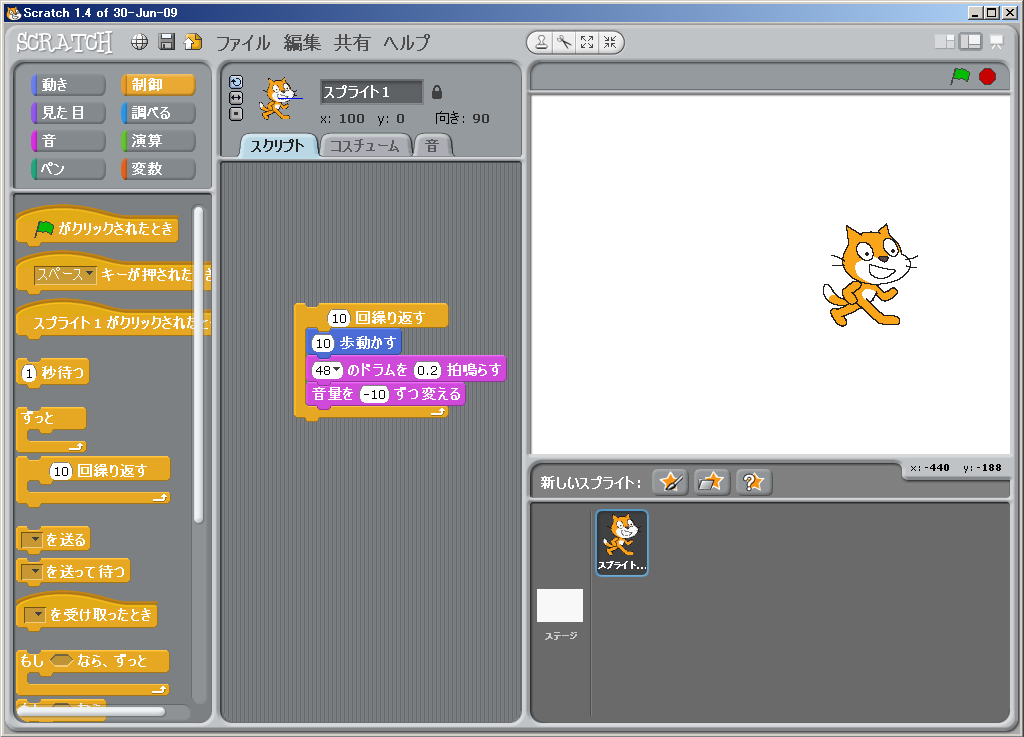1024x737 pixels.
Task: Click the green flag hat block
Action: point(97,227)
